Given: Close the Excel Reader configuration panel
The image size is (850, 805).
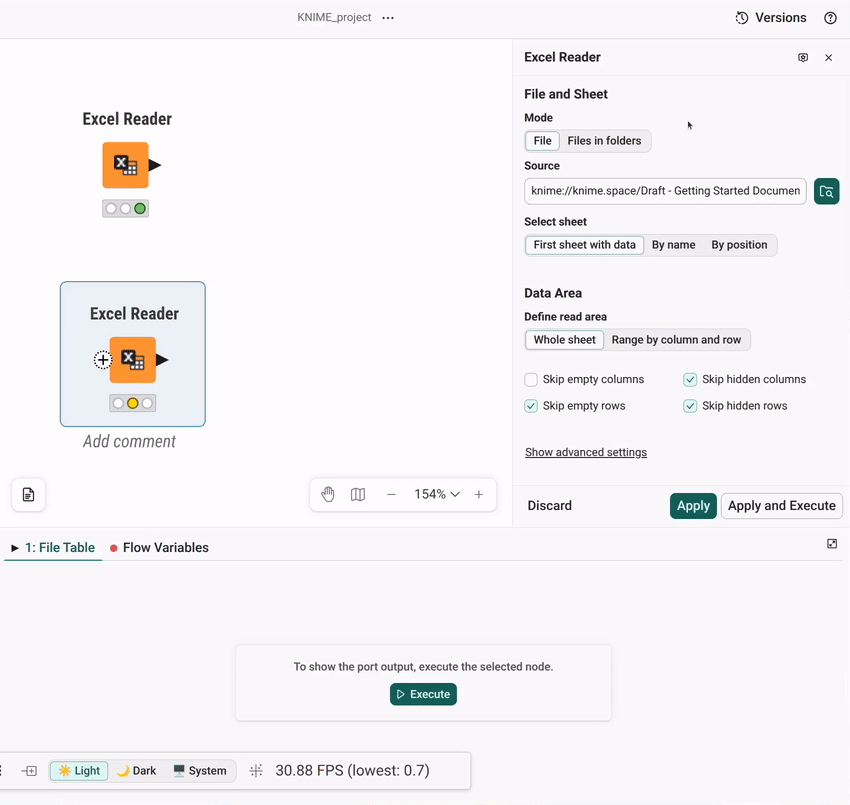Looking at the screenshot, I should coord(828,57).
